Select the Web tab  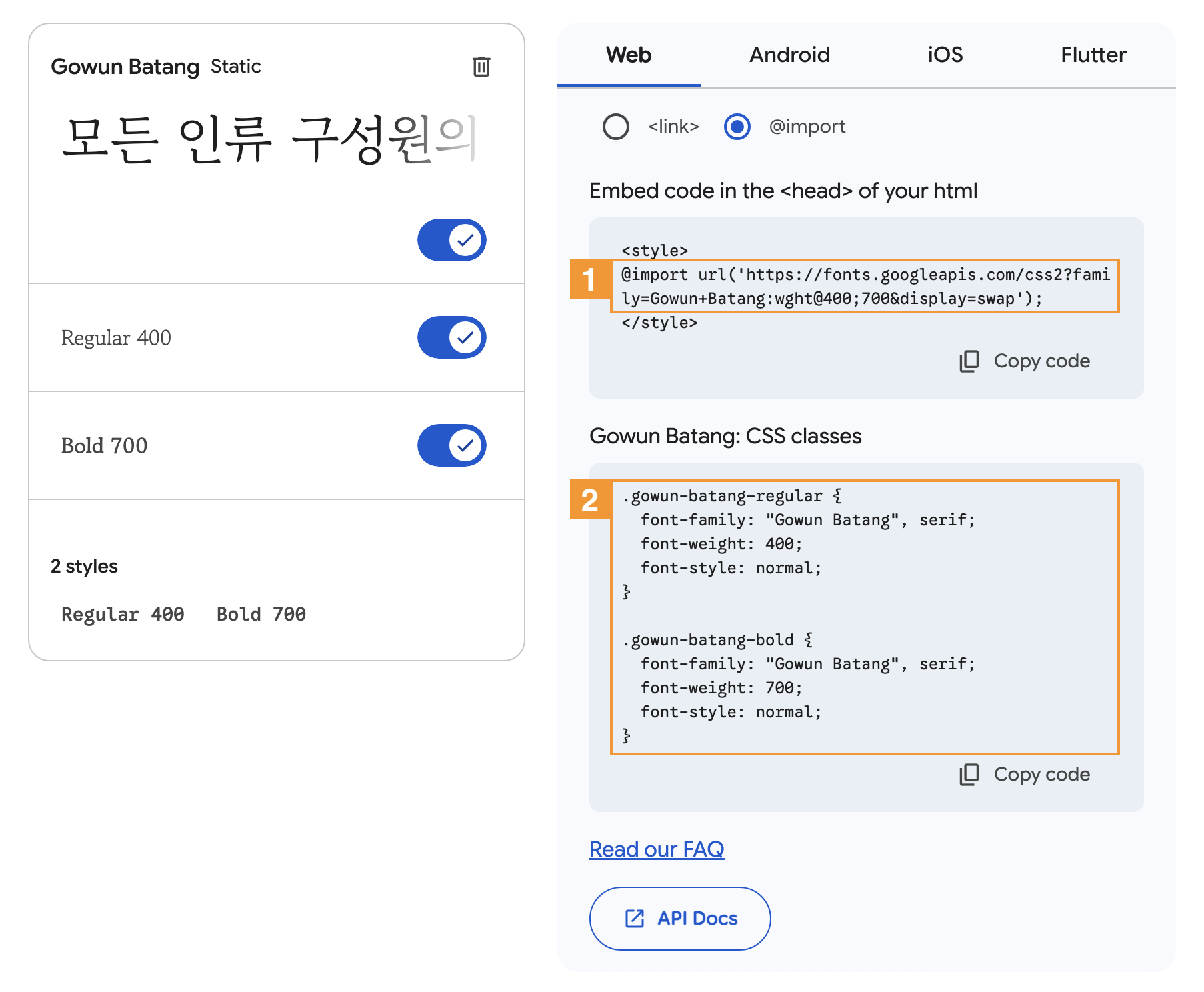coord(629,55)
